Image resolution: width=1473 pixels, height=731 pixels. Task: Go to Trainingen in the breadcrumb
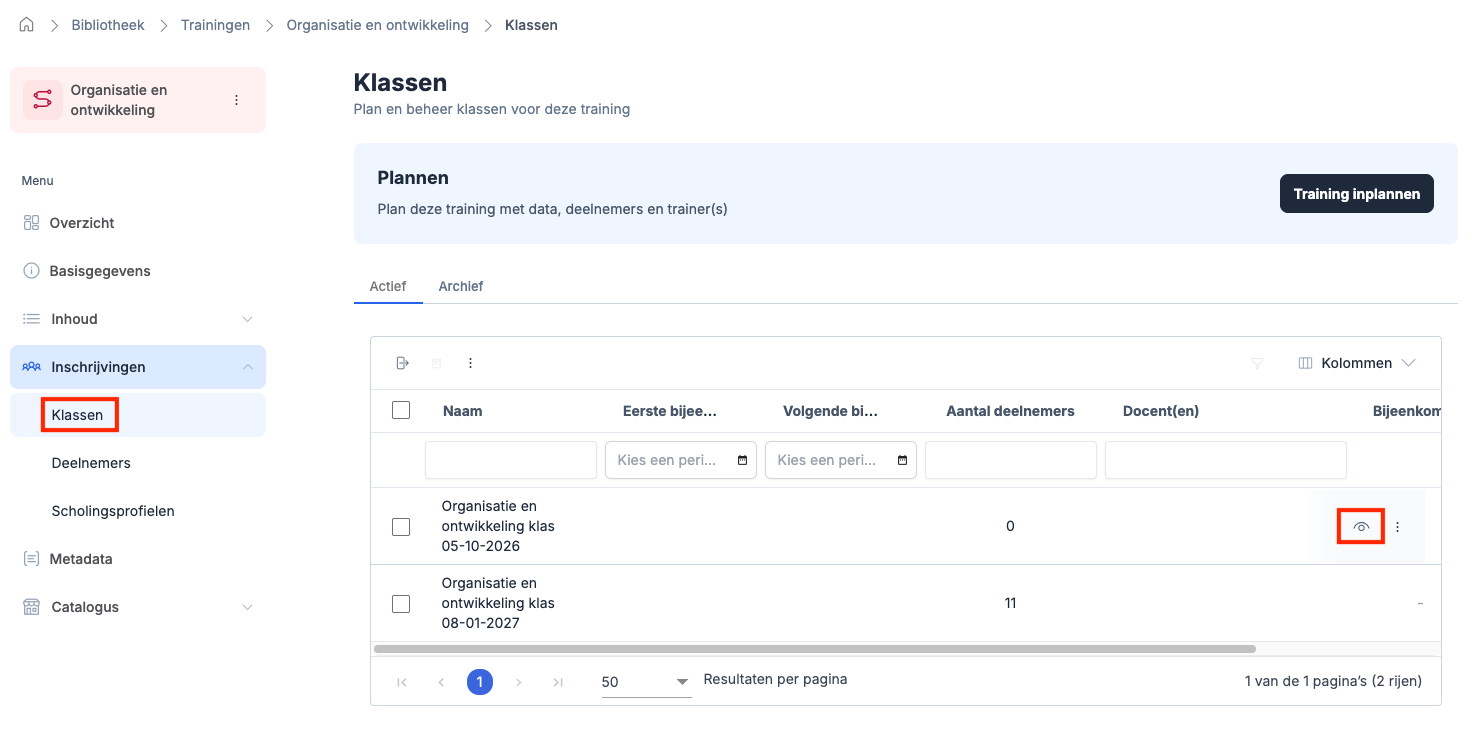[215, 25]
